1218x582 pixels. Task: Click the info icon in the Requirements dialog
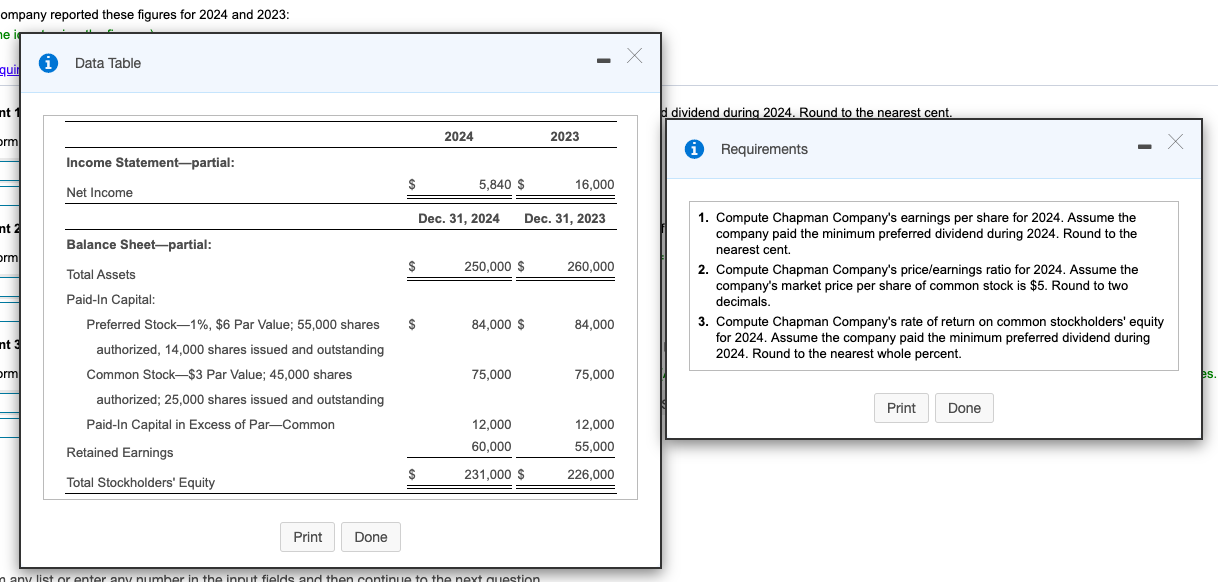694,149
